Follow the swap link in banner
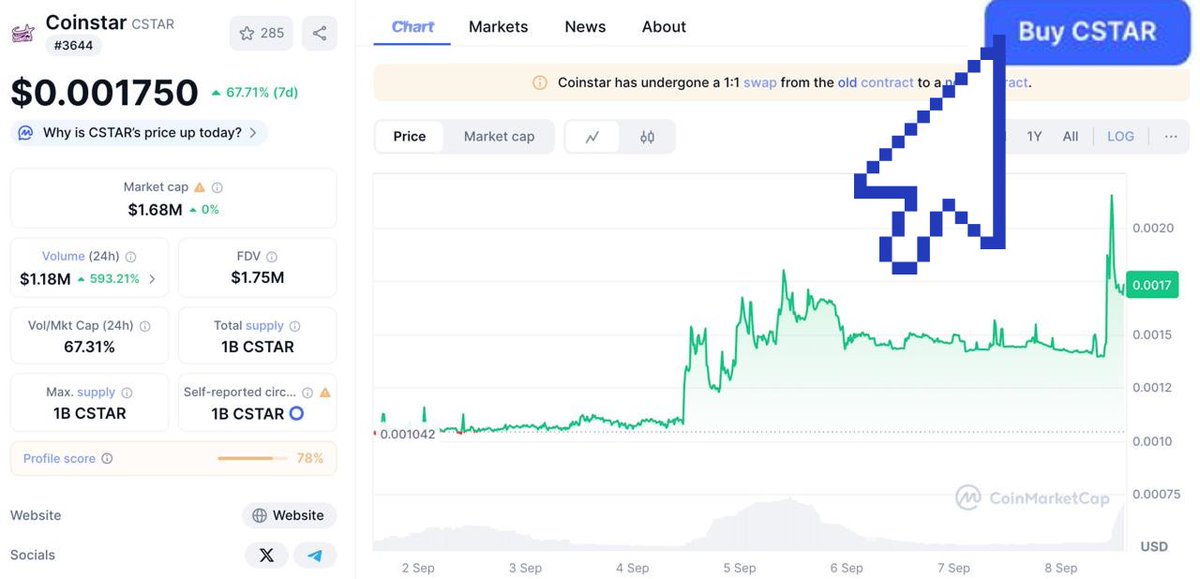1200x579 pixels. pos(760,83)
